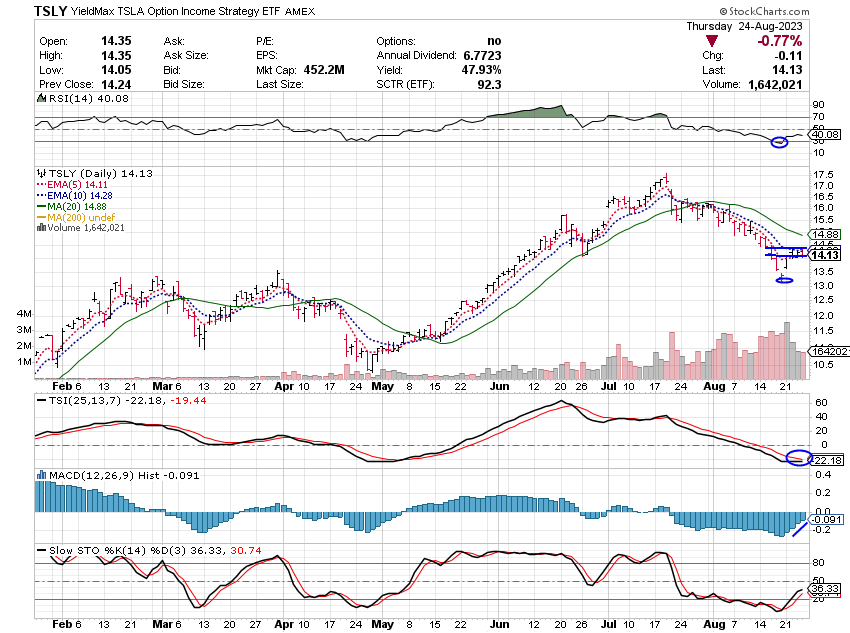Click the 14.13 last-price tag on price axis
Viewport: 850px width, 633px height.
click(826, 255)
